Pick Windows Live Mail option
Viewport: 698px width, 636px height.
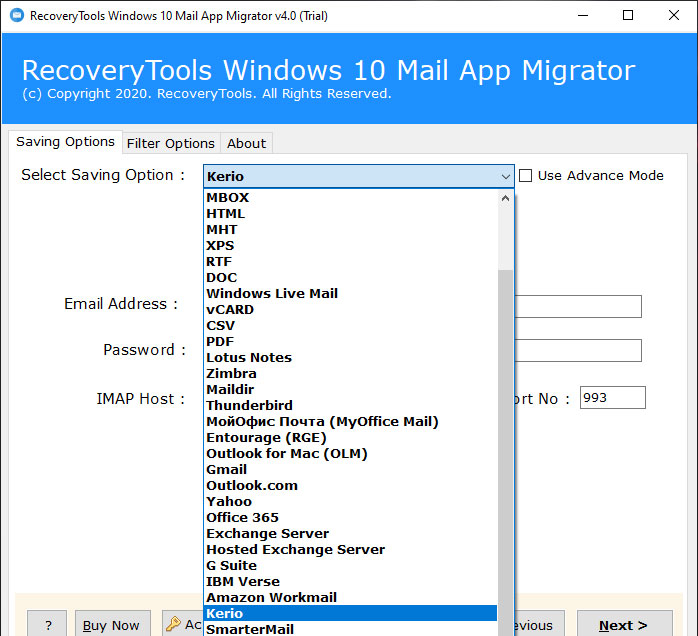(x=351, y=294)
